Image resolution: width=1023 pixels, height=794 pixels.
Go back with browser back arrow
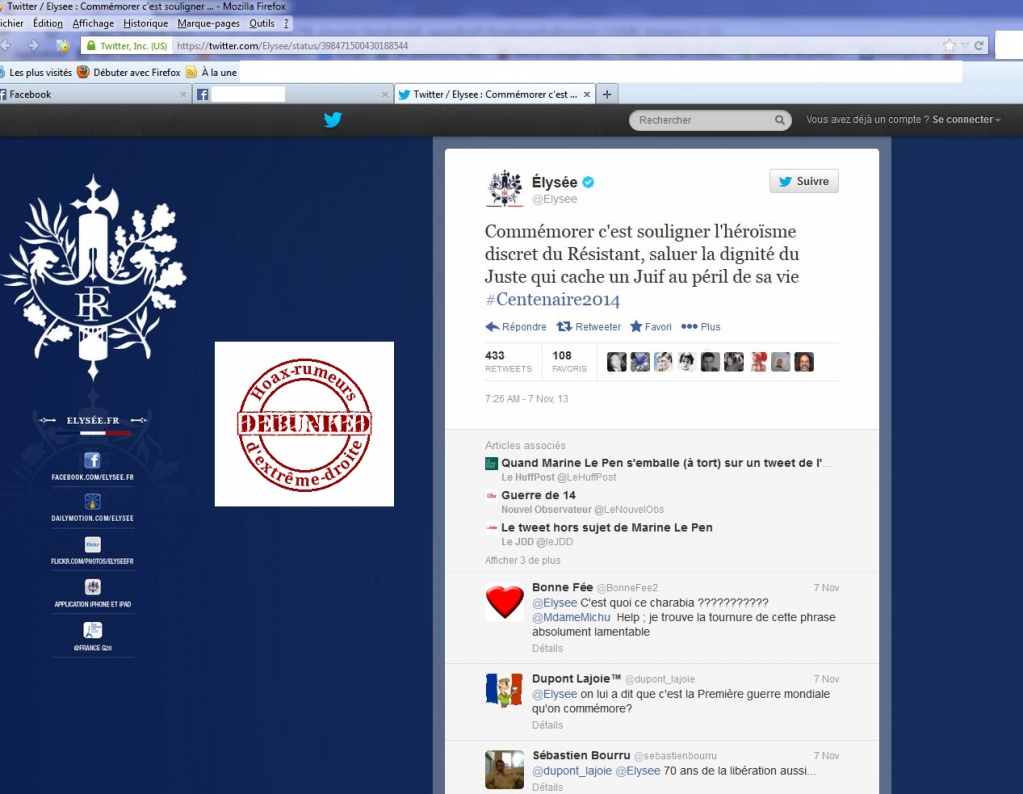tap(6, 45)
